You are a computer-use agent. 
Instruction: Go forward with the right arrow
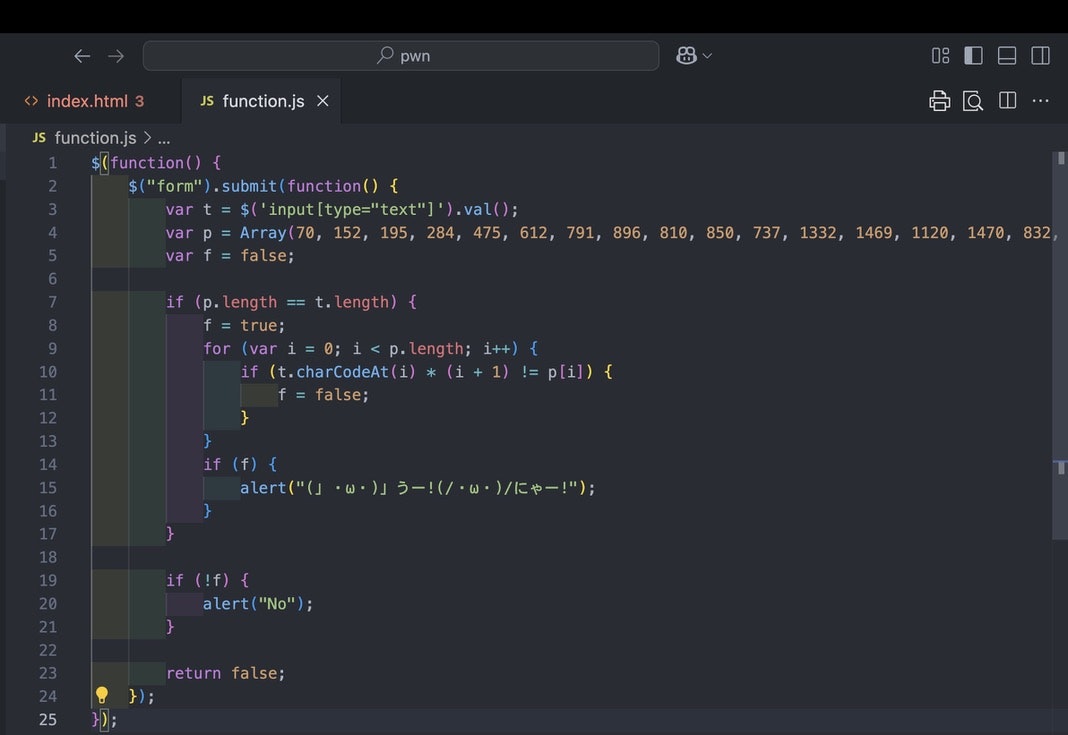point(116,56)
